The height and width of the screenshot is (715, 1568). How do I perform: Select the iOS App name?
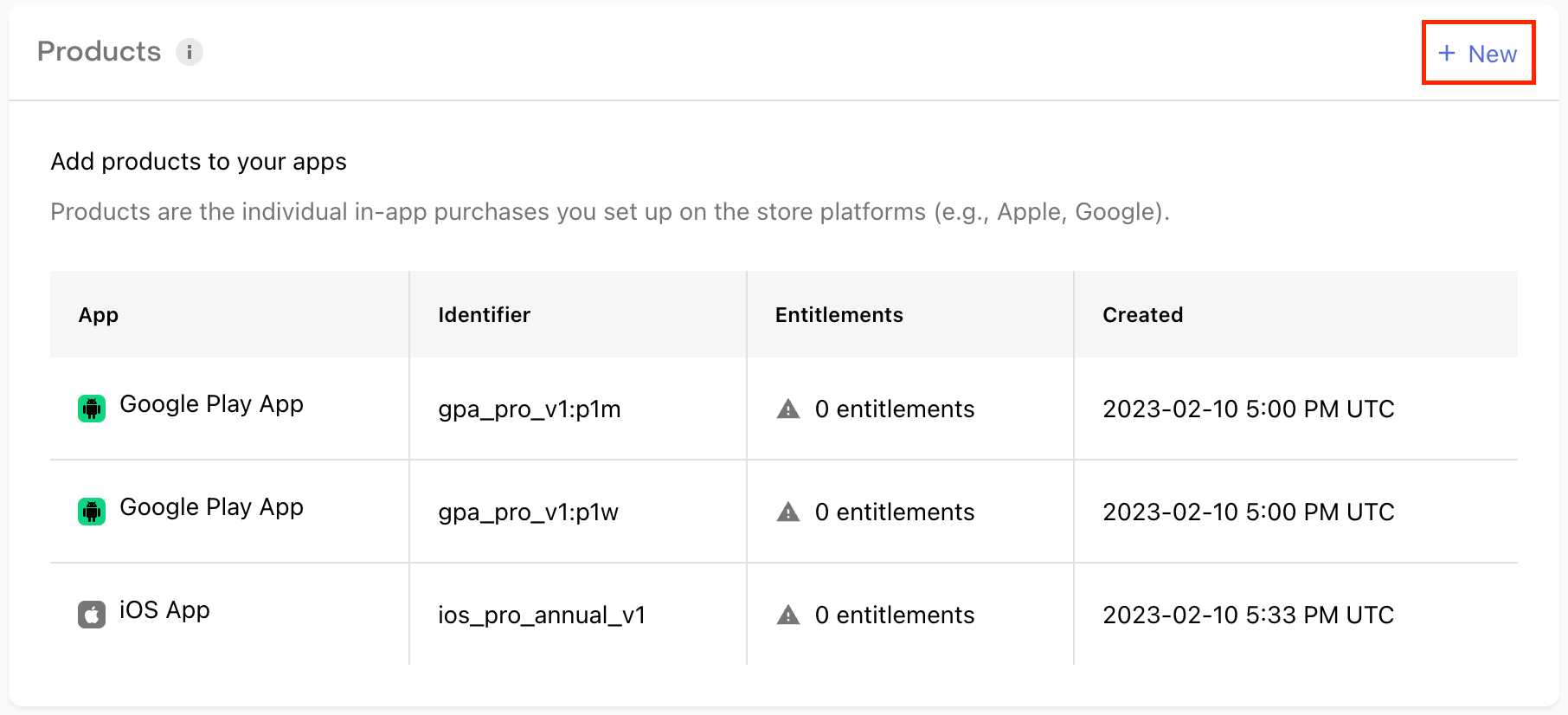[x=164, y=610]
